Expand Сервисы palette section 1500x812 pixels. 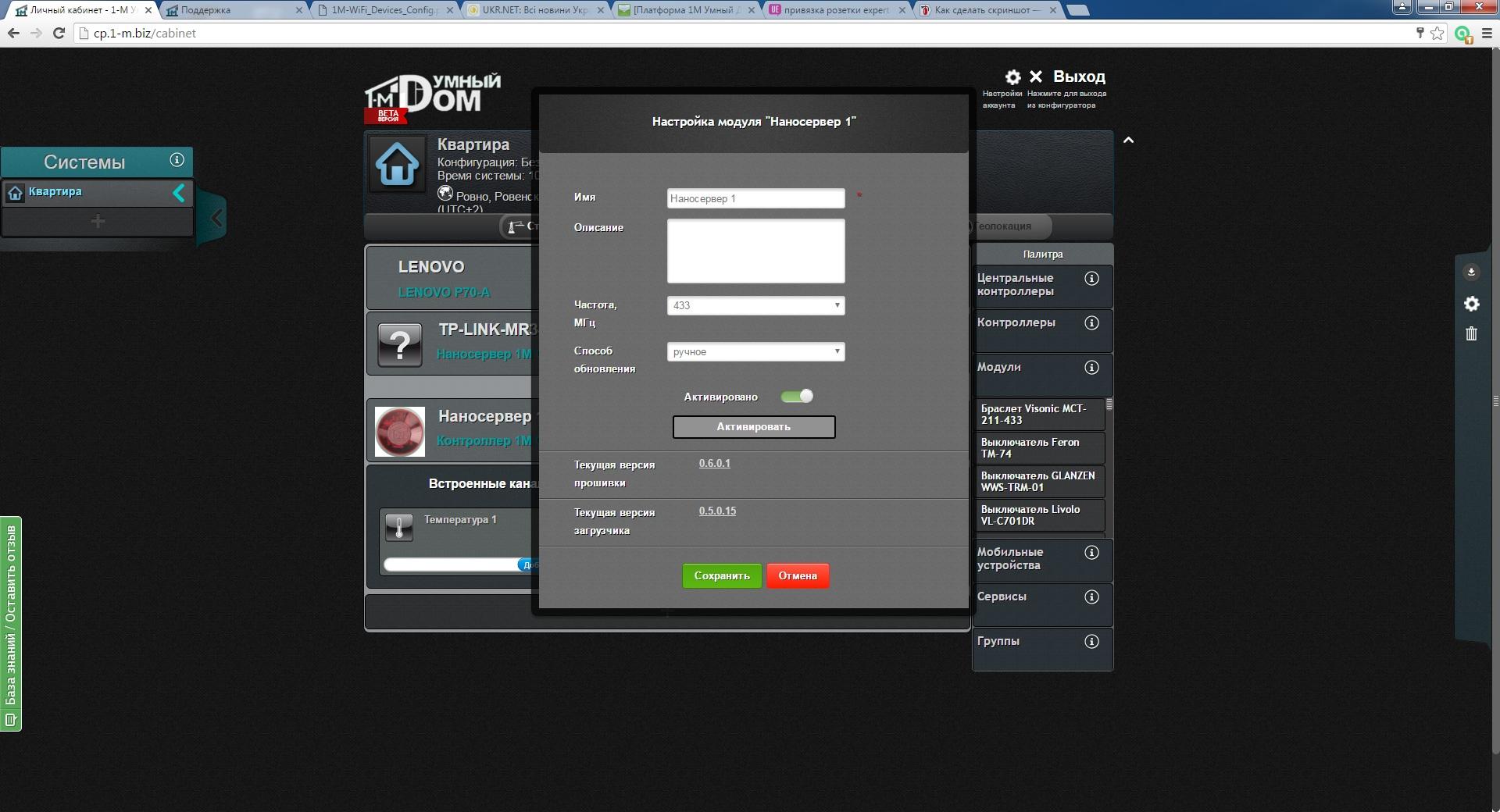click(1042, 605)
